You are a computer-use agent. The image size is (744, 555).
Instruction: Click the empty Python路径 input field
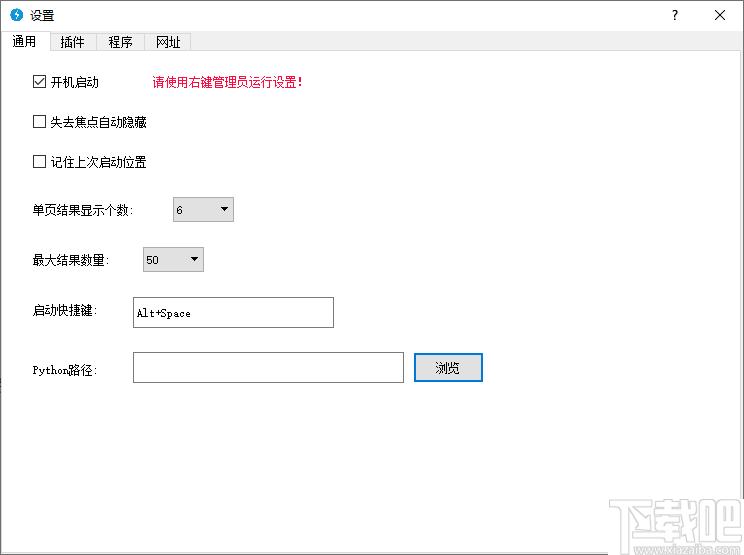tap(268, 367)
